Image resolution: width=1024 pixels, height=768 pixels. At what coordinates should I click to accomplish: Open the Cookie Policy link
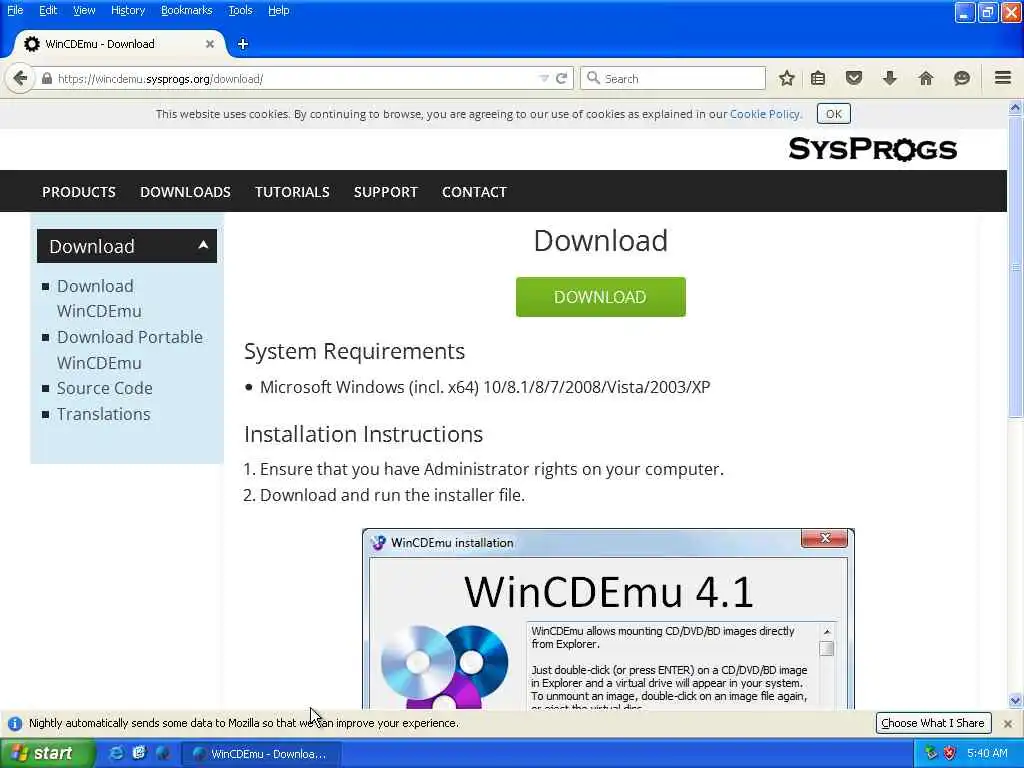point(765,114)
